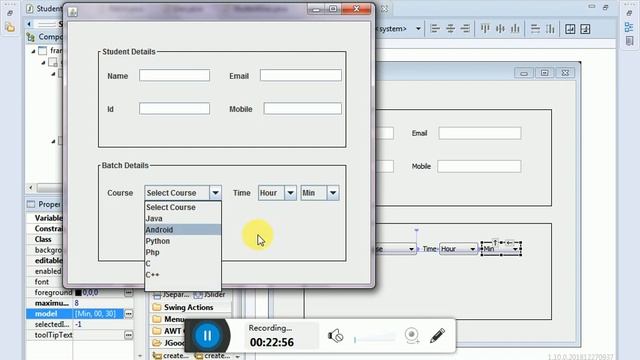Click align left edges toolbar icon
Viewport: 640px width, 360px height.
[435, 29]
